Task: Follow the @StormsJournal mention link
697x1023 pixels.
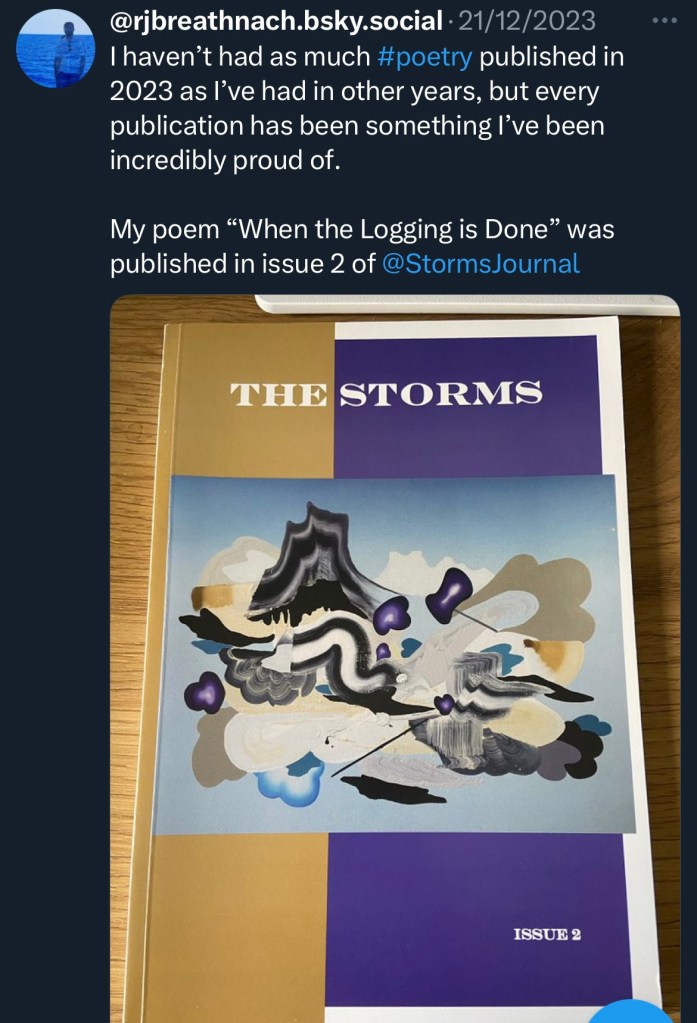Action: pyautogui.click(x=481, y=264)
